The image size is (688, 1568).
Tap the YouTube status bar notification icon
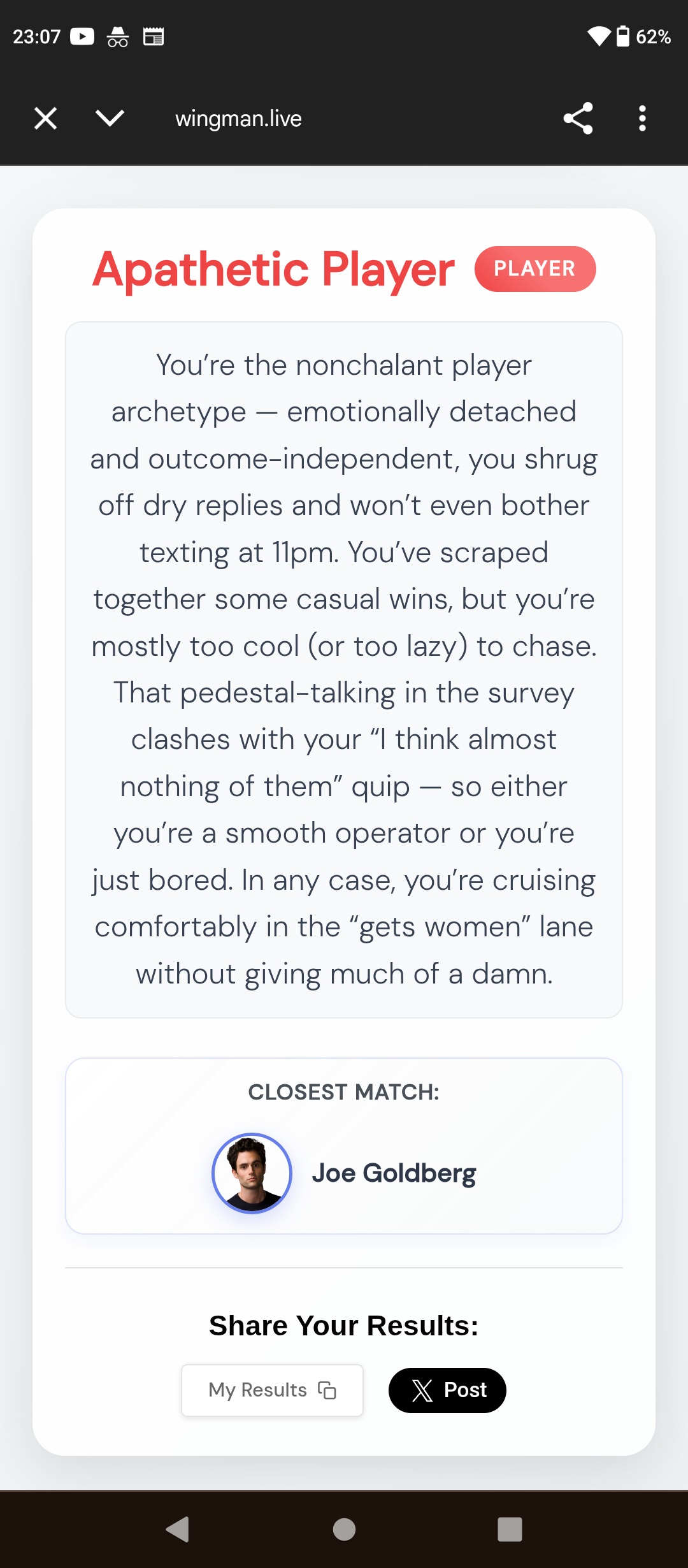[x=82, y=36]
